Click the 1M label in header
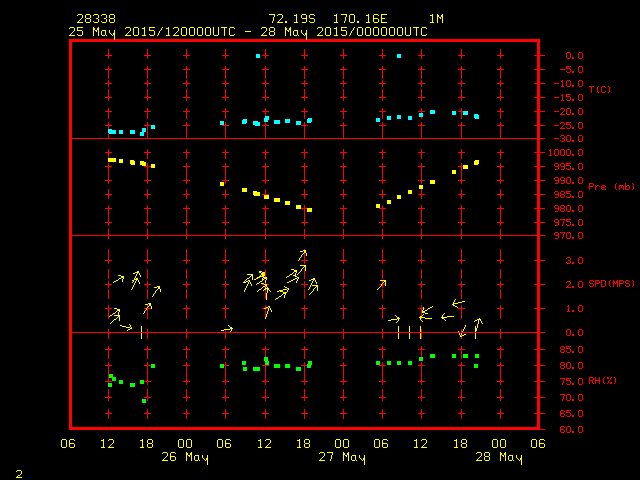The width and height of the screenshot is (640, 480). coord(436,19)
